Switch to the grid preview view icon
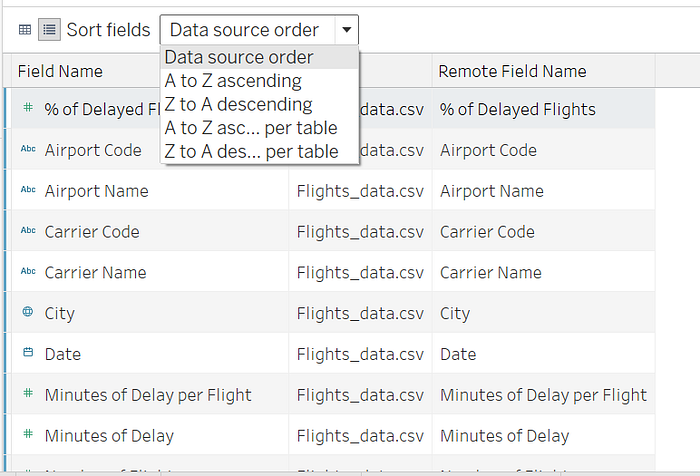 tap(25, 30)
